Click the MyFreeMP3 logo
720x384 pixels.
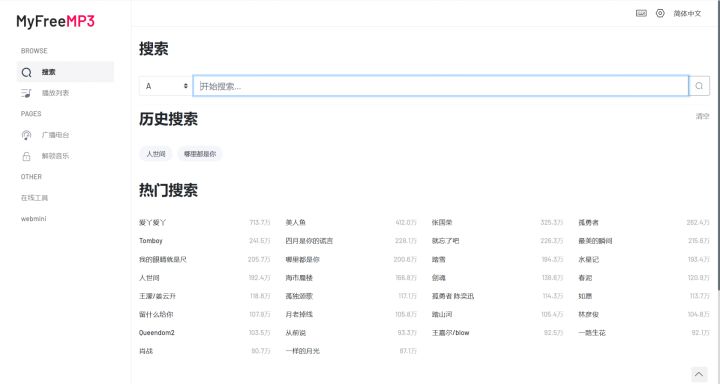tap(56, 21)
